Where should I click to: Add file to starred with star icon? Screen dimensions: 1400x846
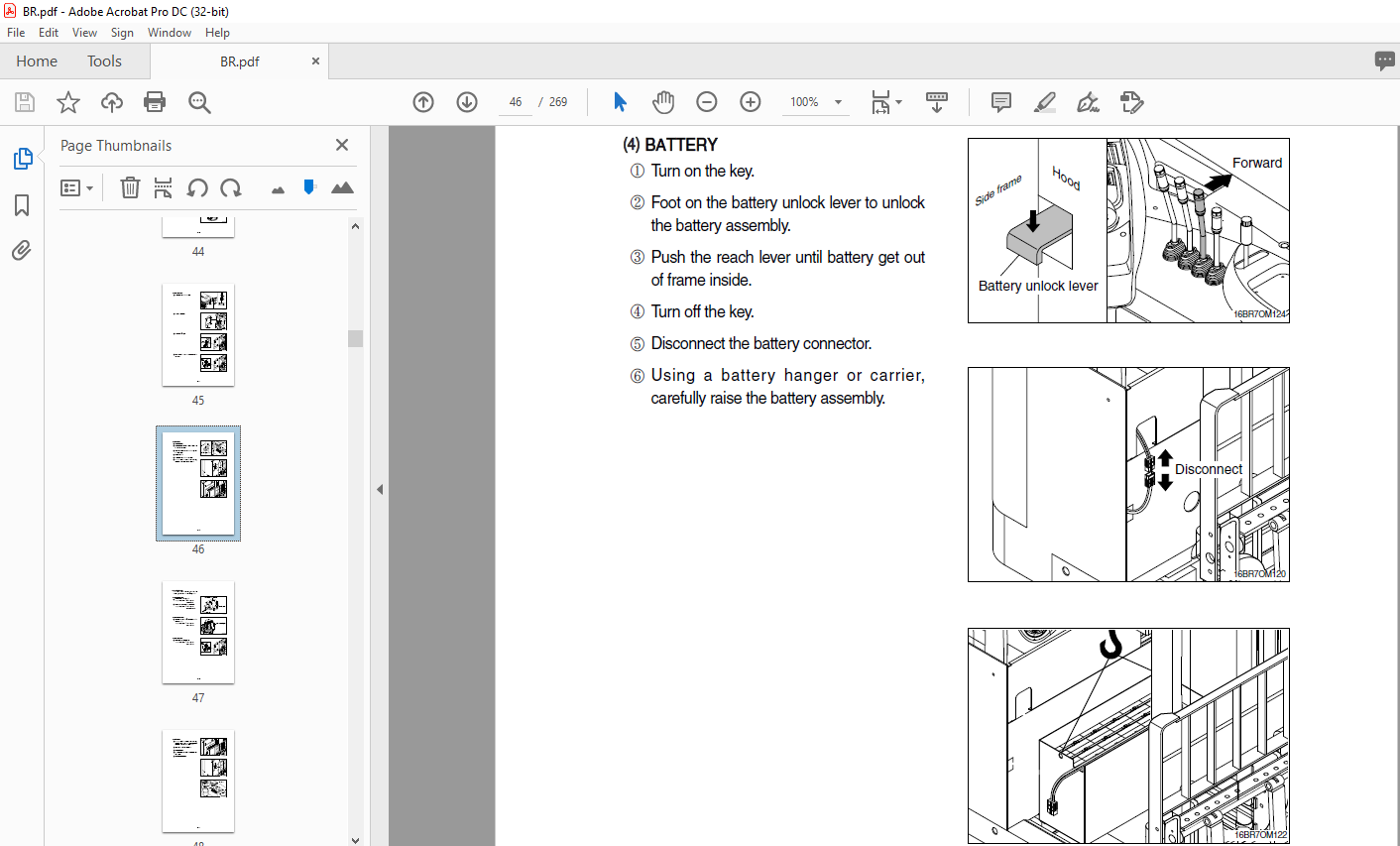(x=68, y=102)
